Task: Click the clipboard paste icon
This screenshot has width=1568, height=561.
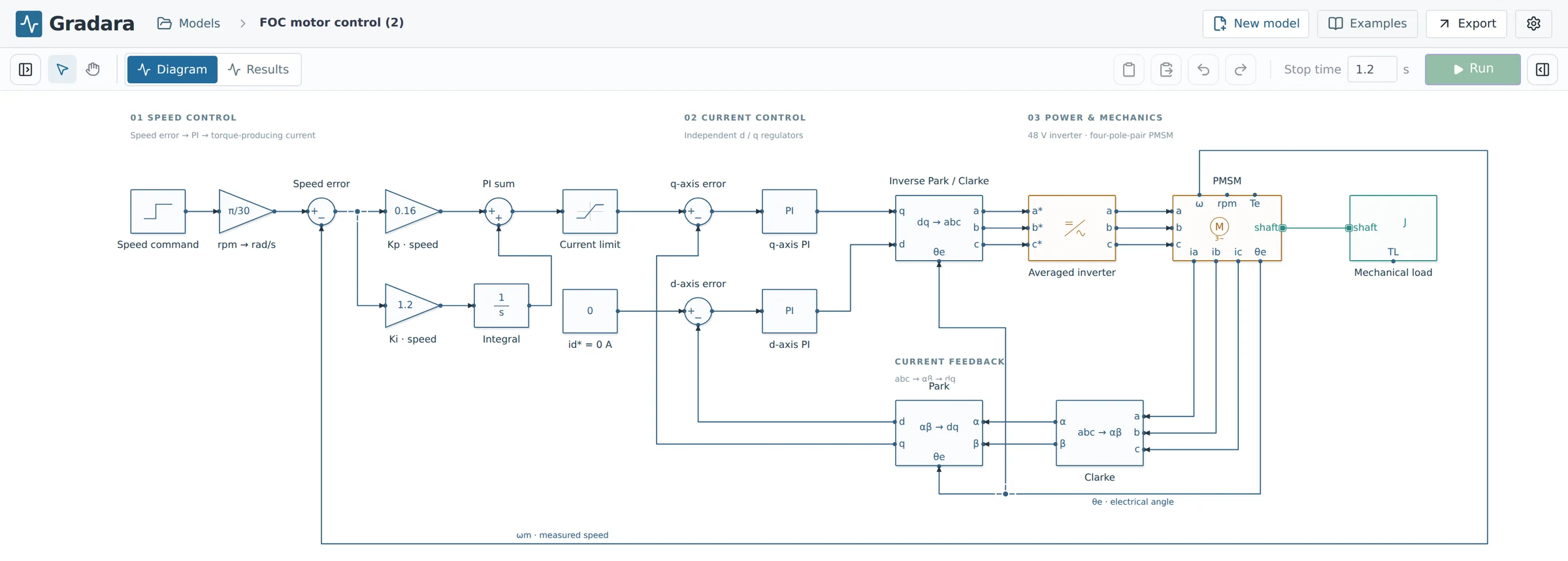Action: (1129, 69)
